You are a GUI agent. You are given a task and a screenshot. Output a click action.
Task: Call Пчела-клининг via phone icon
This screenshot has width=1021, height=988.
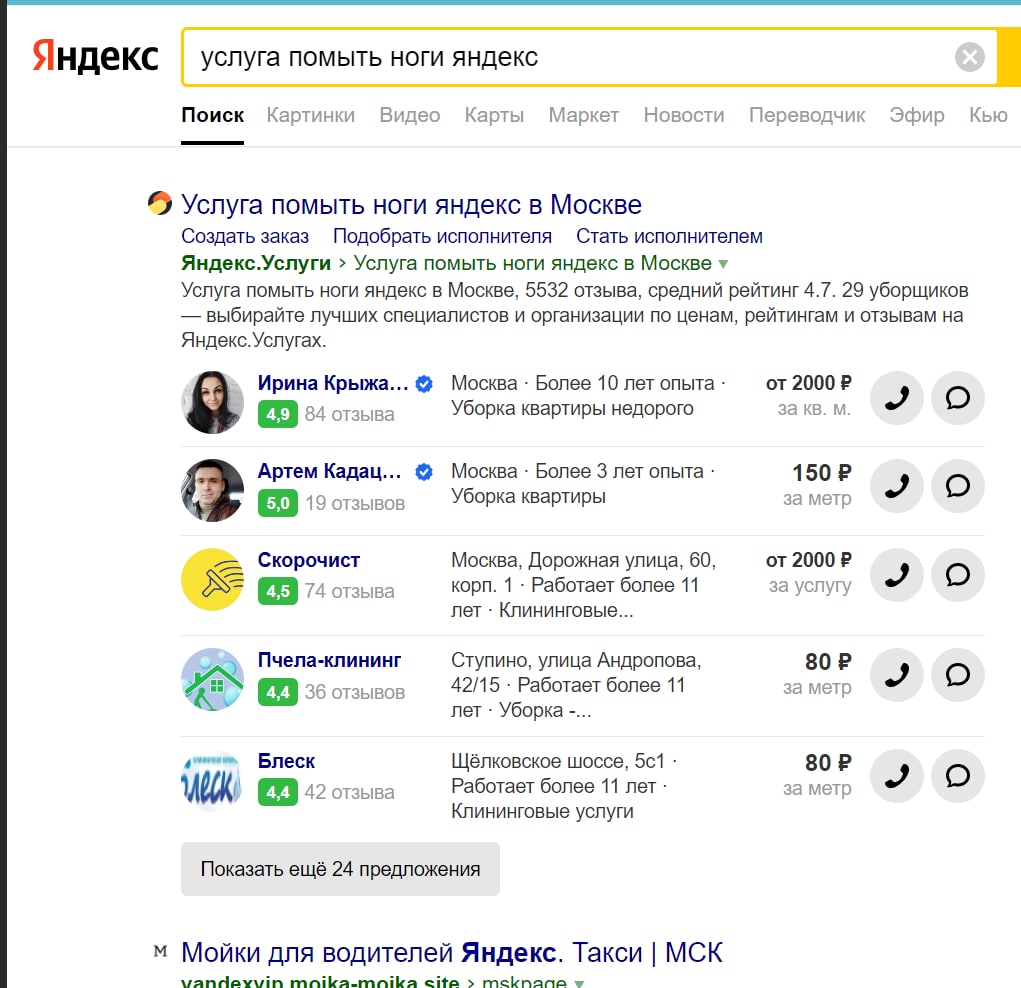tap(897, 675)
